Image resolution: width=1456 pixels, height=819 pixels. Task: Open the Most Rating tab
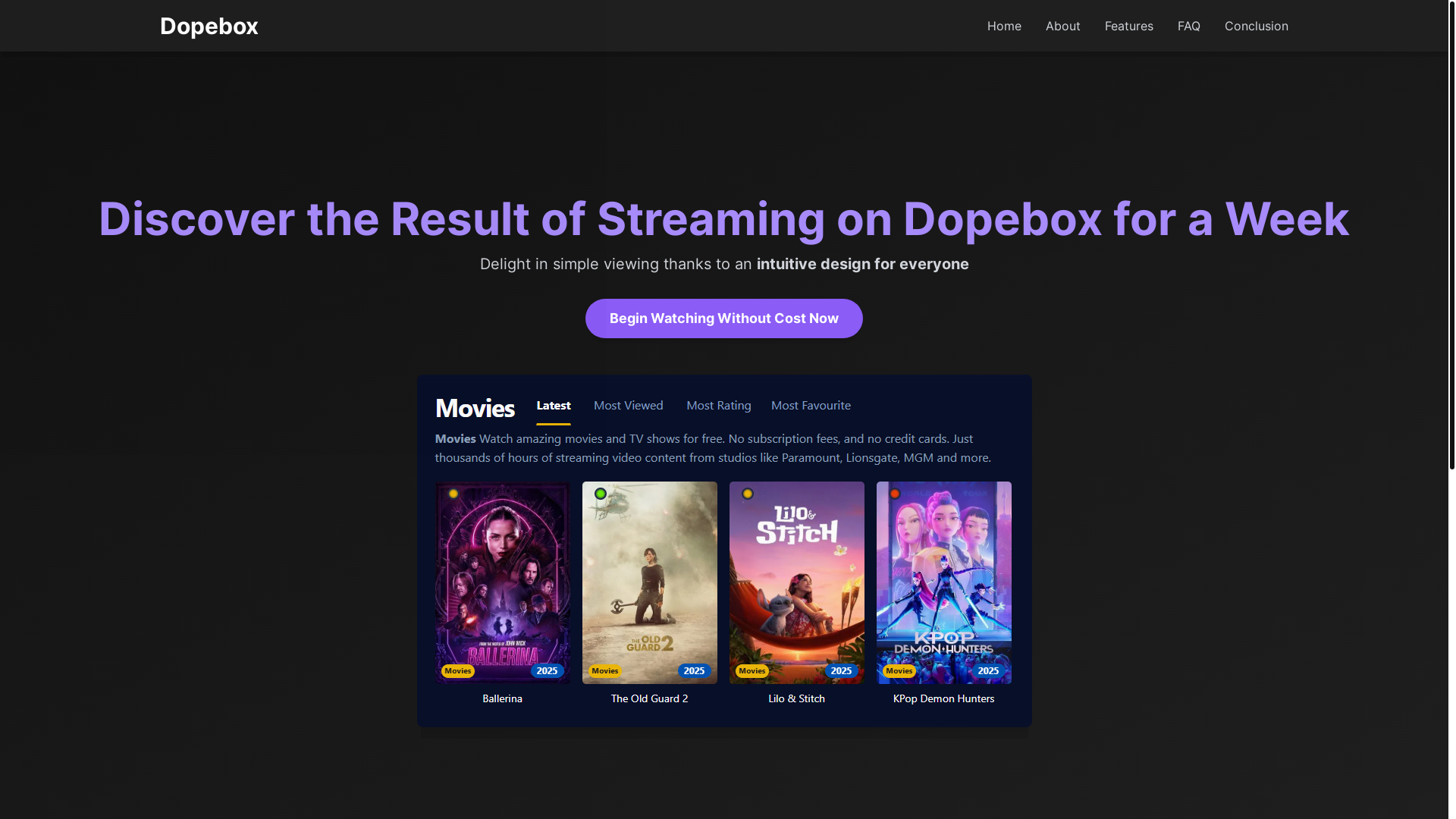pyautogui.click(x=718, y=406)
